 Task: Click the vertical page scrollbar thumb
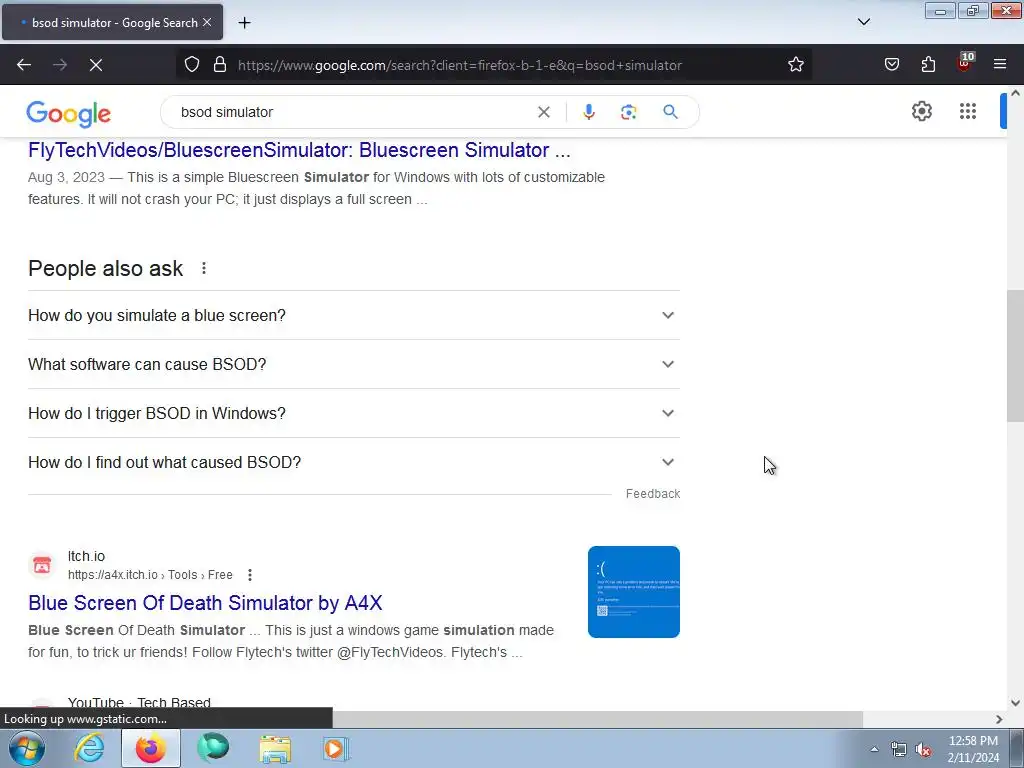click(1015, 356)
